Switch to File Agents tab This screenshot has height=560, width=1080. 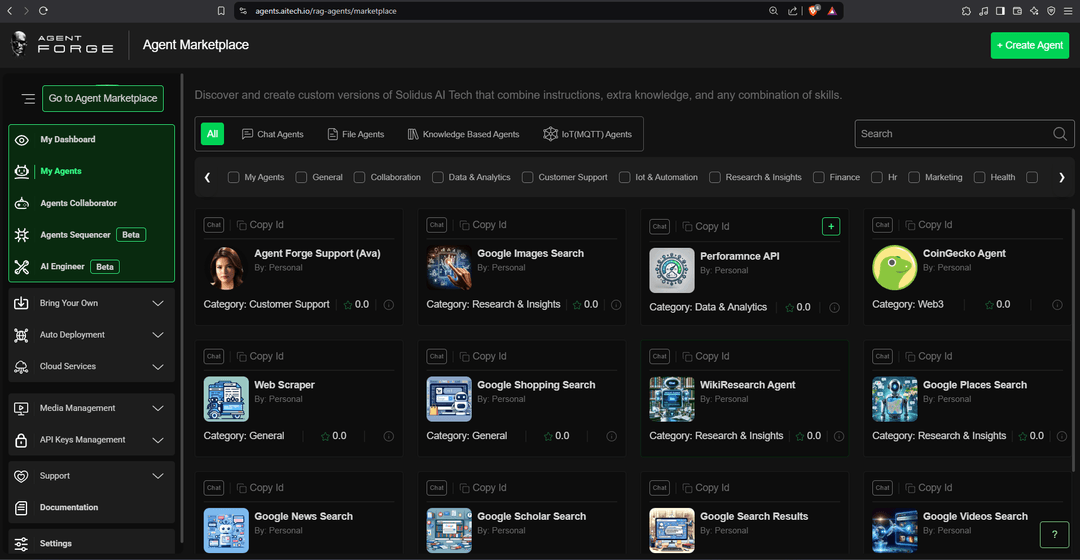(x=355, y=134)
